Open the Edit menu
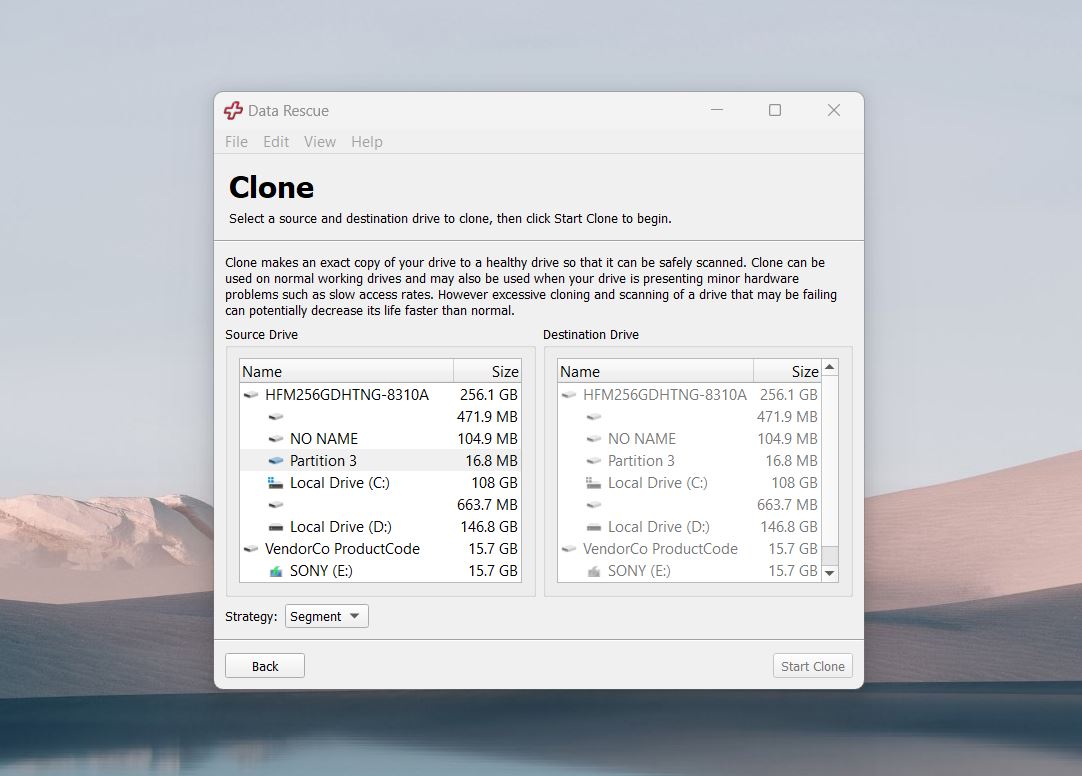The width and height of the screenshot is (1082, 776). pyautogui.click(x=276, y=141)
